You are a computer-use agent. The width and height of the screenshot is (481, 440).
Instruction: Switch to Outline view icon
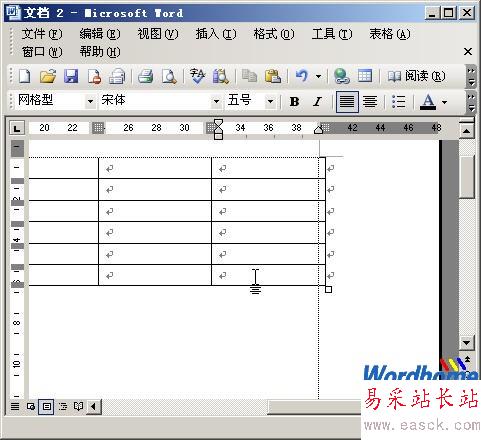point(63,406)
